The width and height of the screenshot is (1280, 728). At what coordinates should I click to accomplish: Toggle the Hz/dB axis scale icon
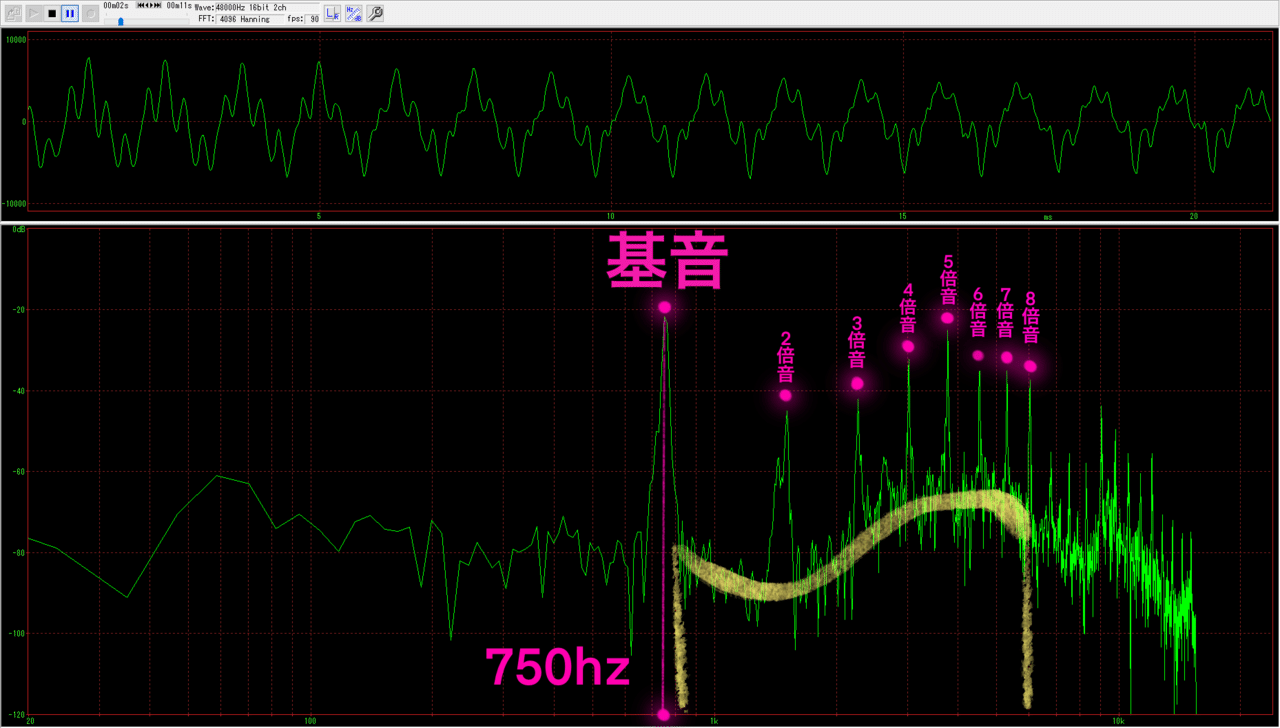[354, 14]
